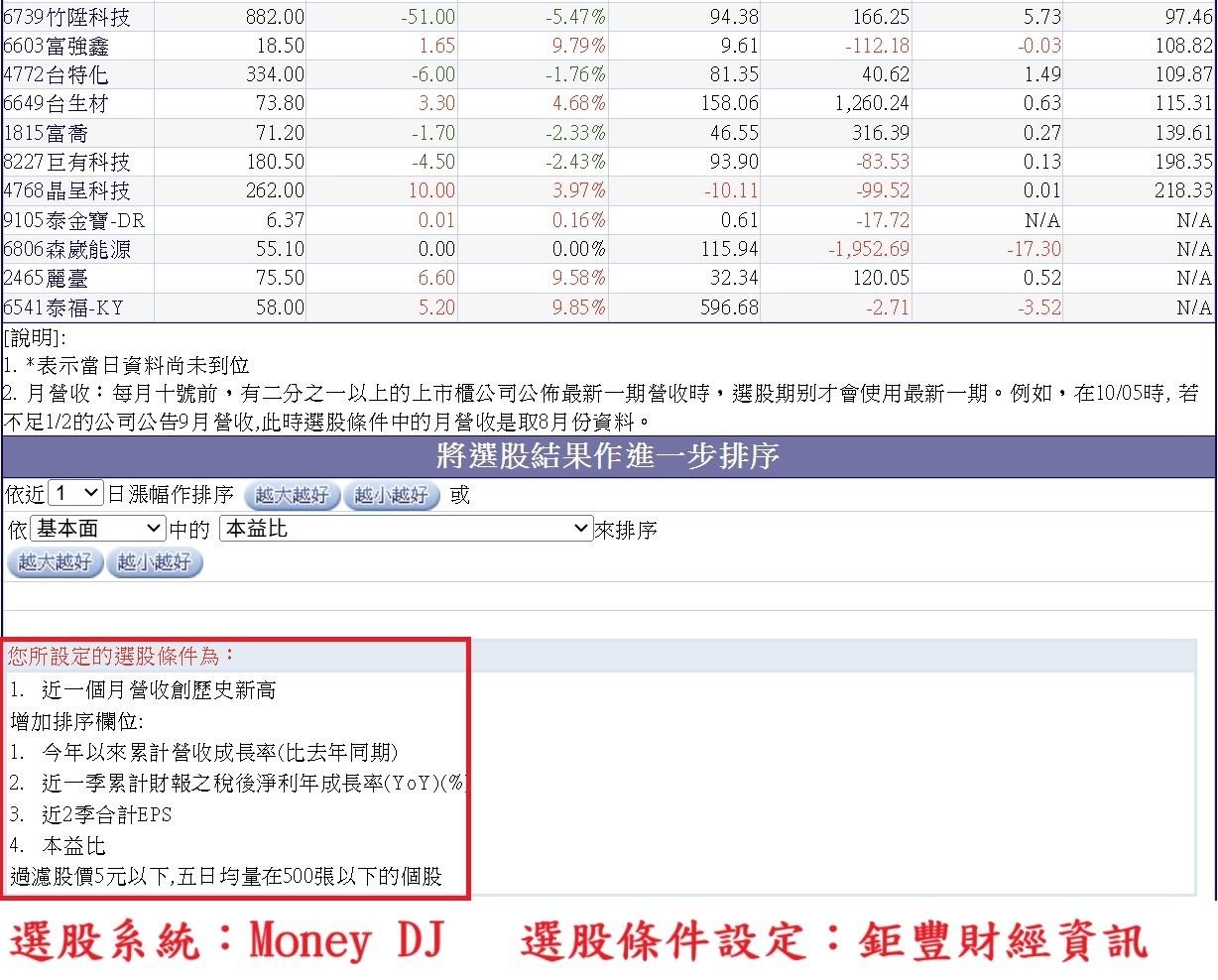
Task: Click value 596.68 in 泰福-KY row
Action: coord(728,307)
